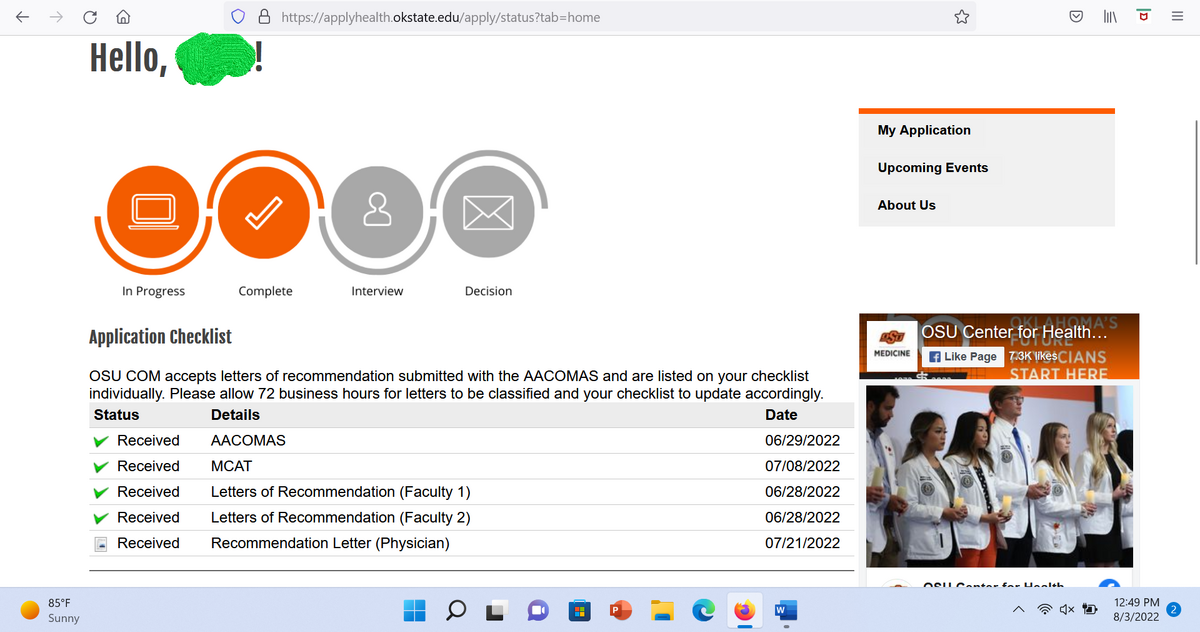Reload the current page
1200x632 pixels.
click(x=91, y=17)
